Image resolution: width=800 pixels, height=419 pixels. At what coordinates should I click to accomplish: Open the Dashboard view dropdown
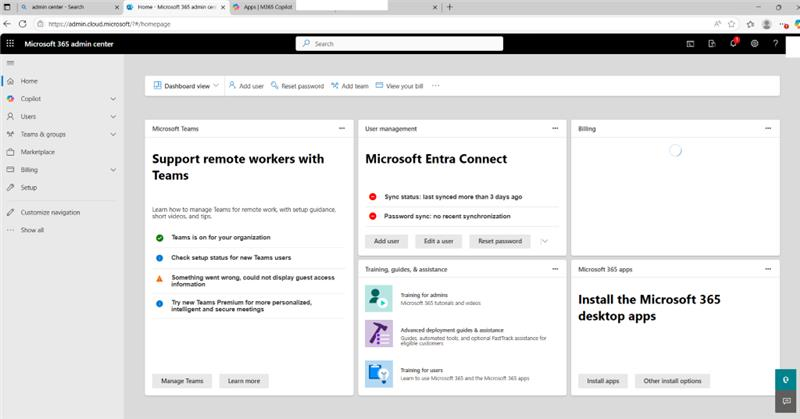(186, 86)
